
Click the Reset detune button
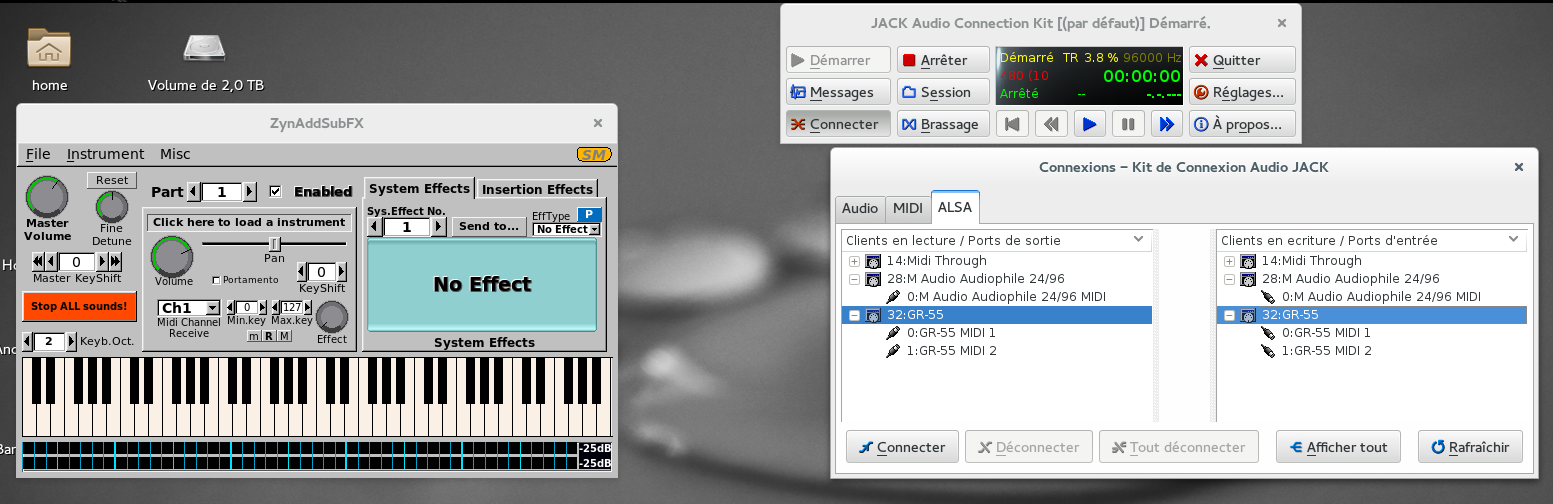[x=111, y=180]
